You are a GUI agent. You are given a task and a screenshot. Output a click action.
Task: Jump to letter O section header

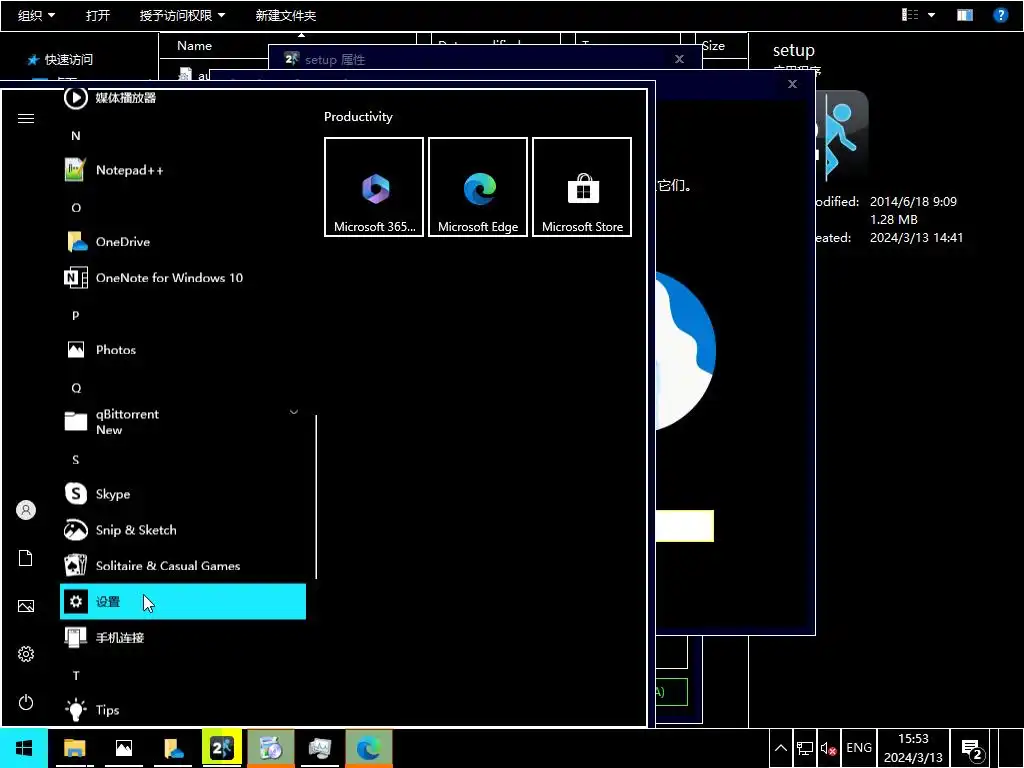click(76, 208)
